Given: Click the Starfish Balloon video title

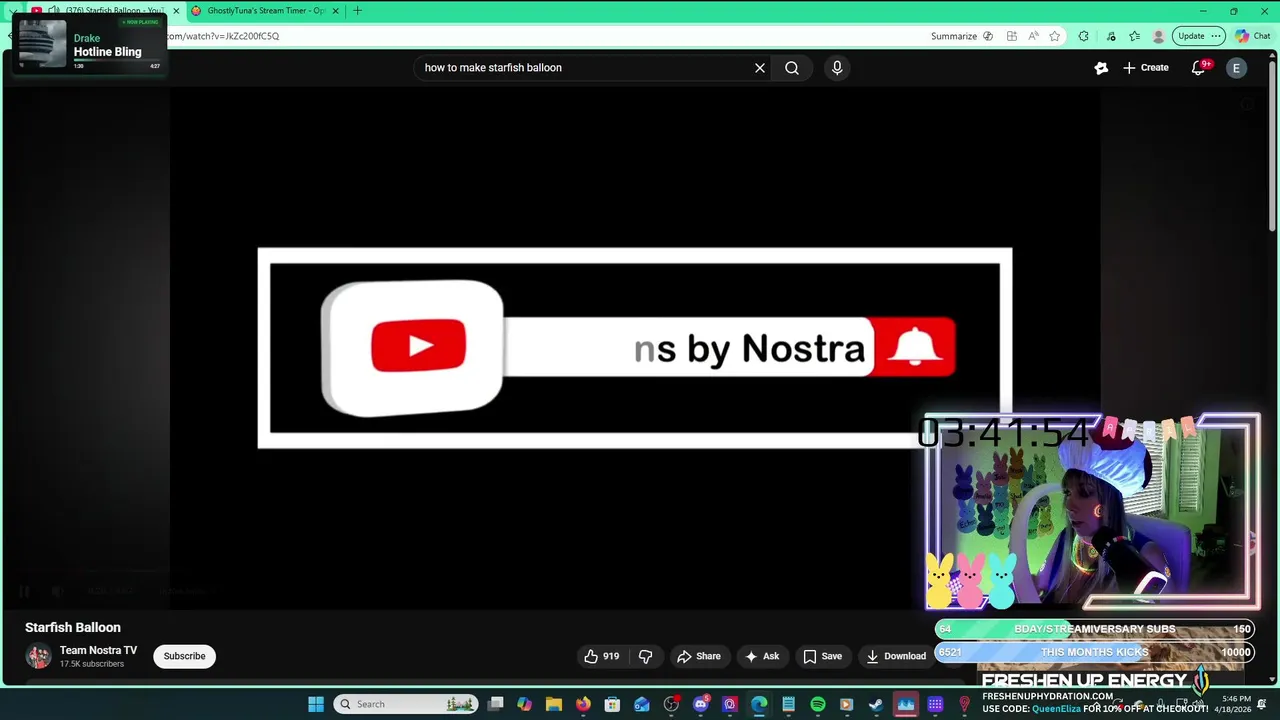Looking at the screenshot, I should [x=73, y=627].
